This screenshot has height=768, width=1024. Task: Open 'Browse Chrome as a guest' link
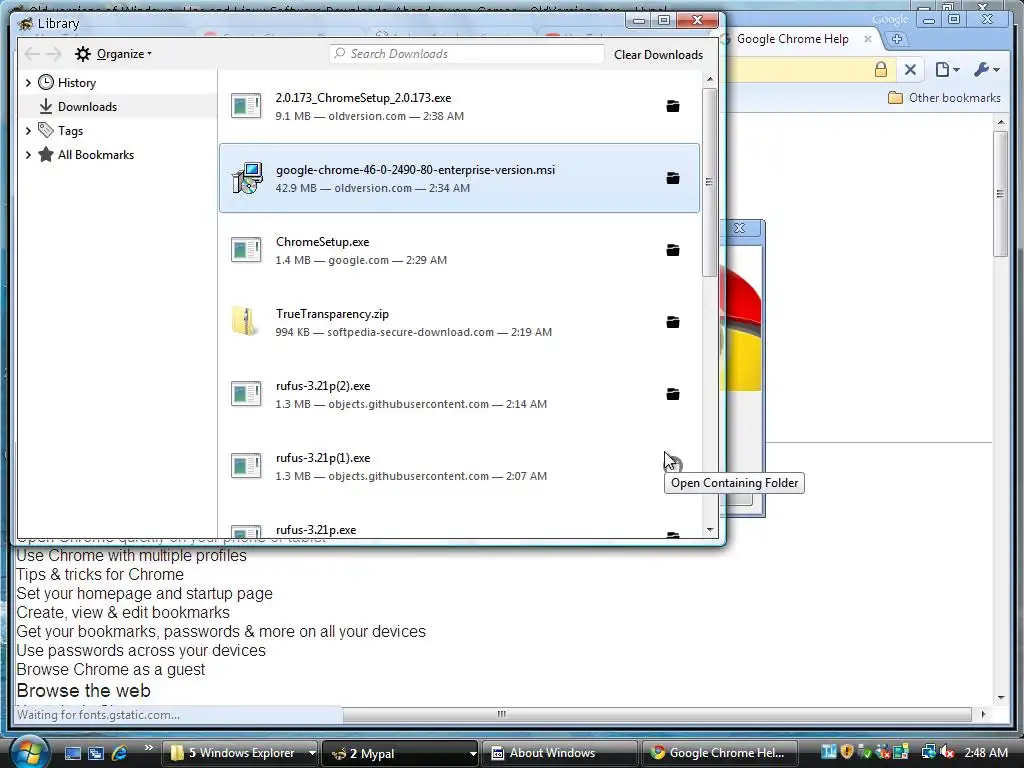click(x=110, y=669)
